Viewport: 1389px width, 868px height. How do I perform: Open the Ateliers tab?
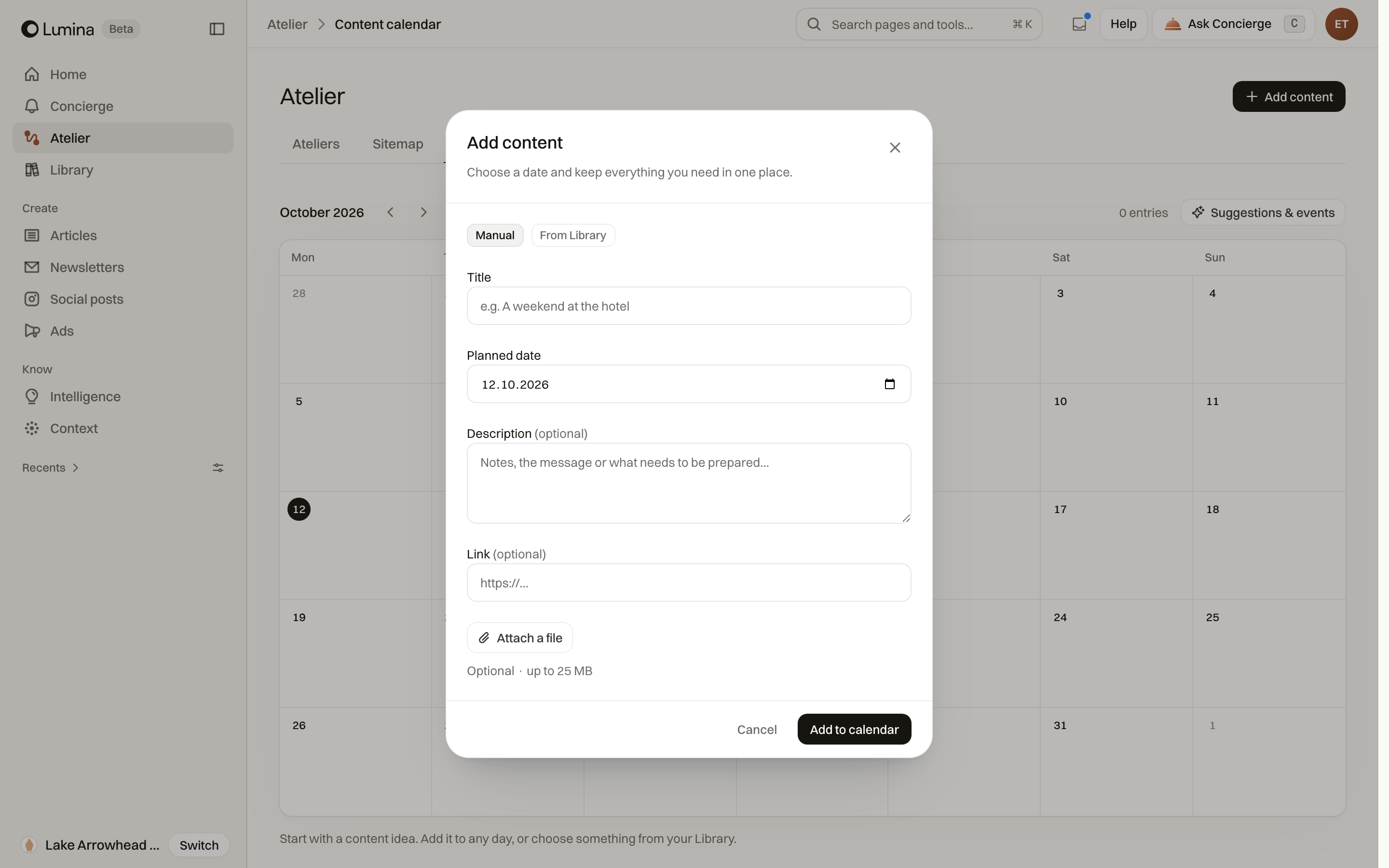(x=316, y=144)
